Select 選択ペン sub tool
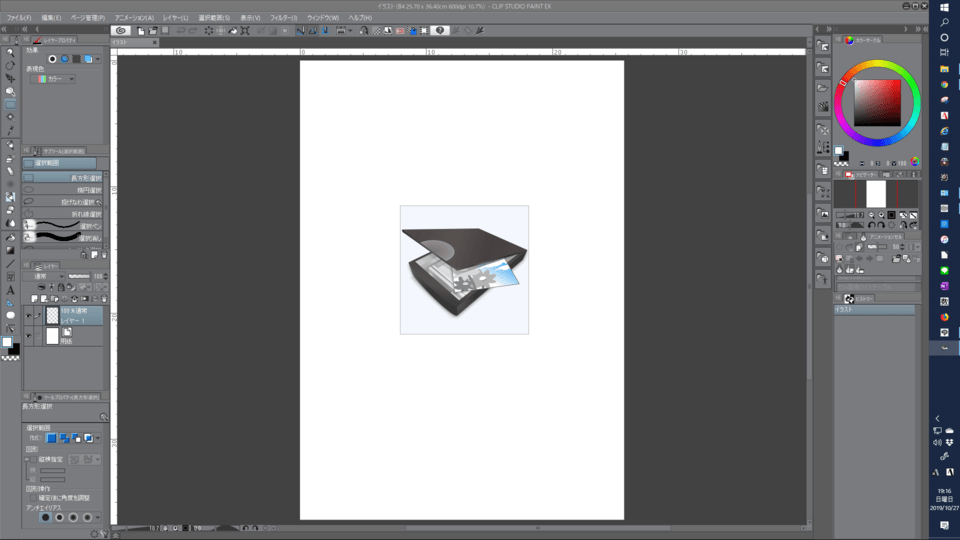This screenshot has height=540, width=960. [x=62, y=225]
